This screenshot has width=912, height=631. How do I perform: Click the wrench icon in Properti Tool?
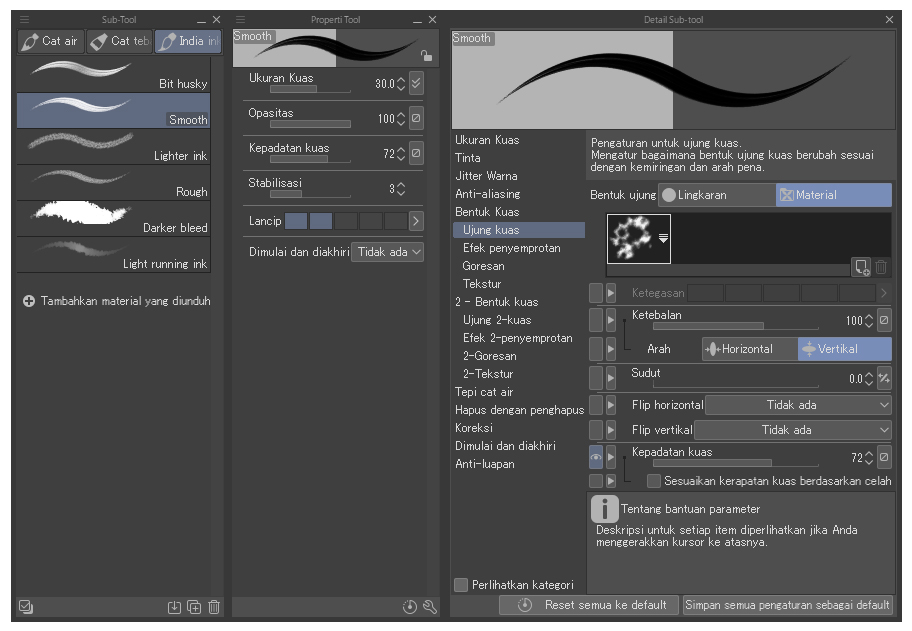[430, 607]
